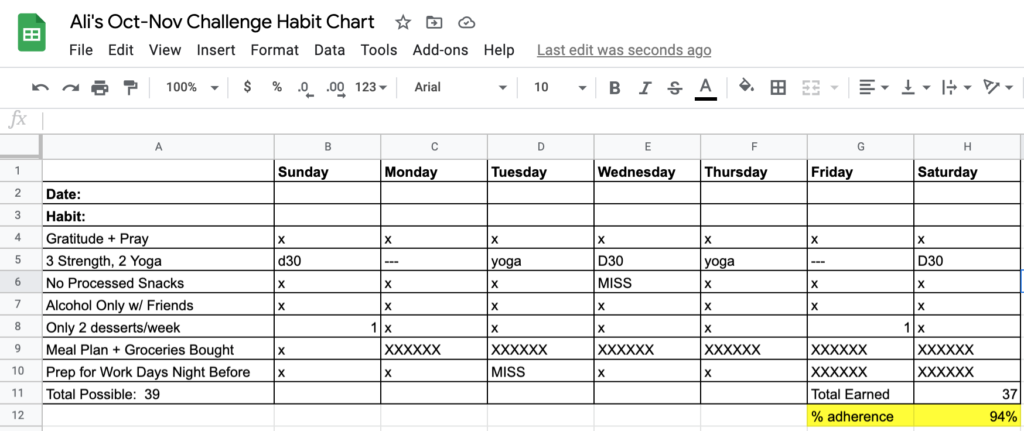Expand the Arial font dropdown
1024x431 pixels.
pos(460,87)
